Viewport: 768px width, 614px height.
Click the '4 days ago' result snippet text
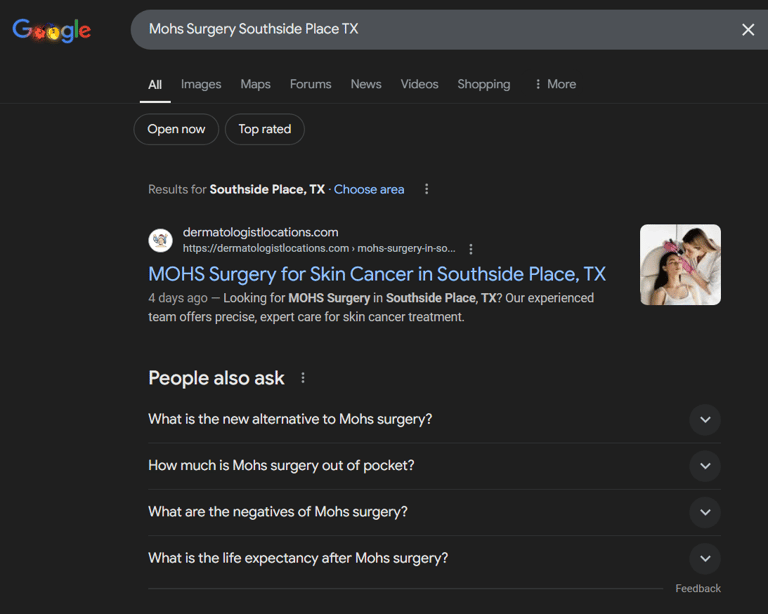click(x=178, y=298)
